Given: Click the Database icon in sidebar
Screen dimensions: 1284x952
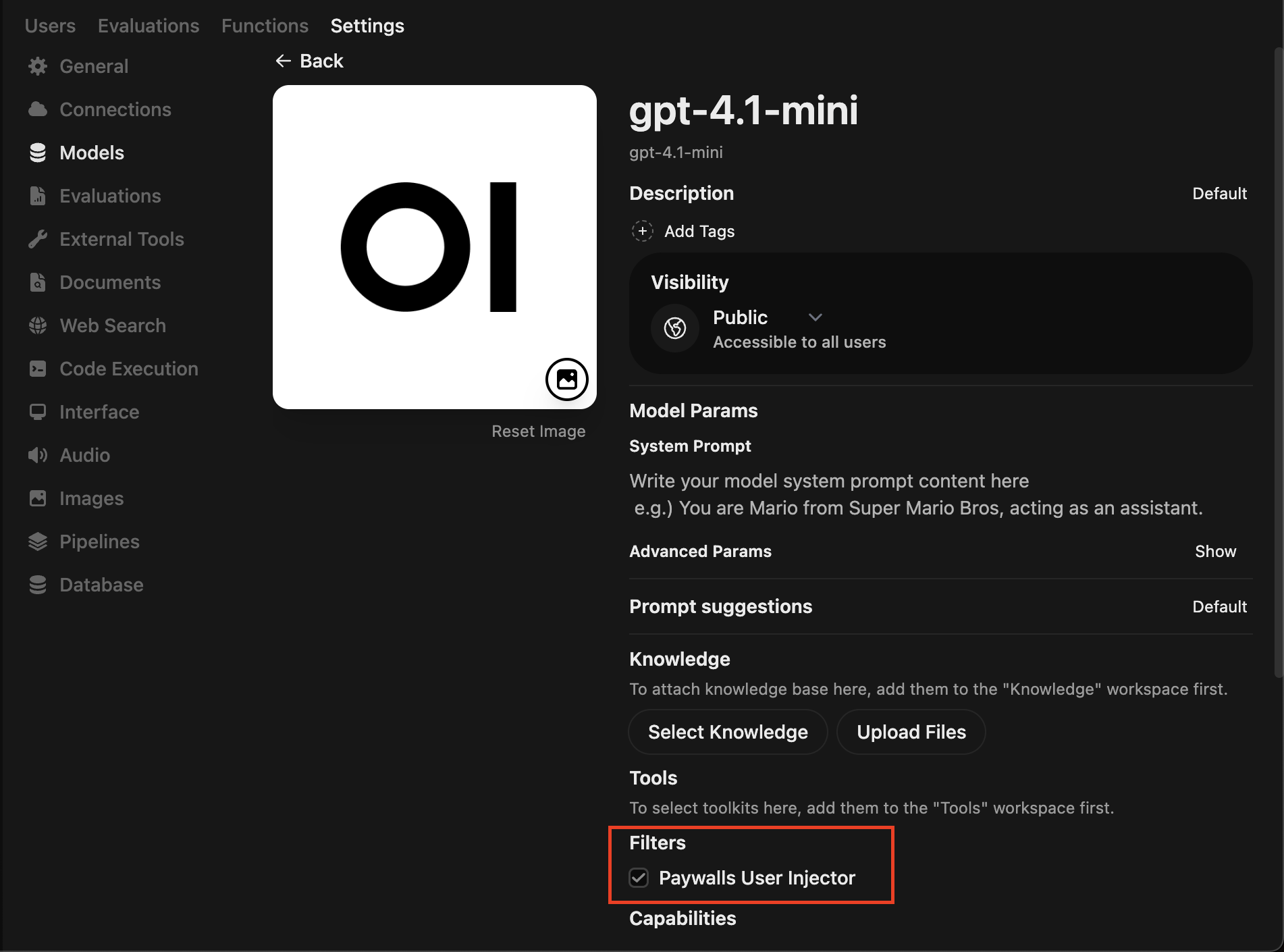Looking at the screenshot, I should point(38,585).
